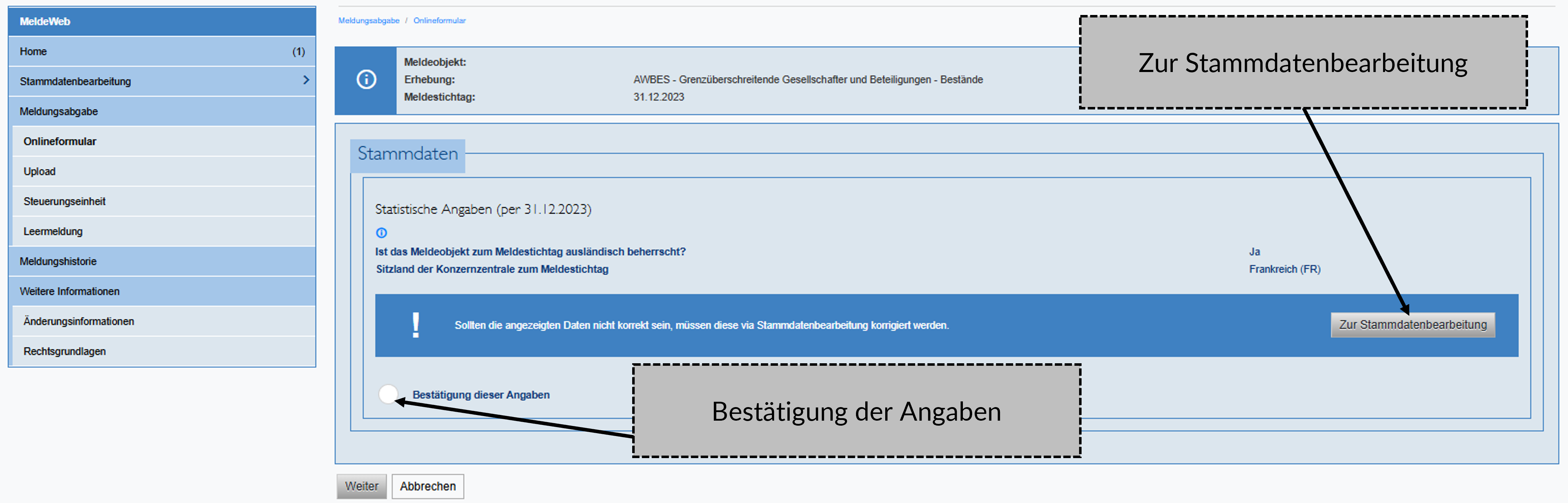Go to the Upload menu entry
1568x503 pixels.
pyautogui.click(x=40, y=171)
